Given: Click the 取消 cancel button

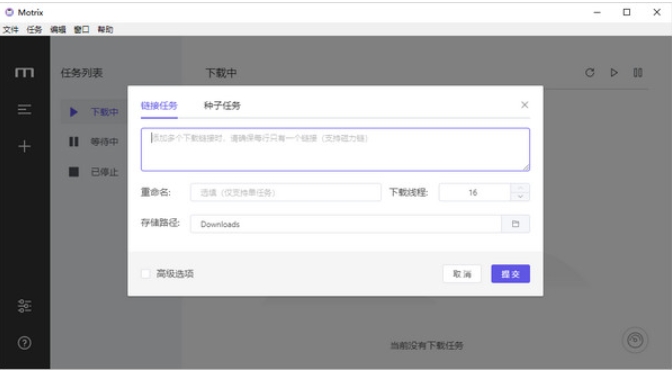Looking at the screenshot, I should pyautogui.click(x=462, y=274).
